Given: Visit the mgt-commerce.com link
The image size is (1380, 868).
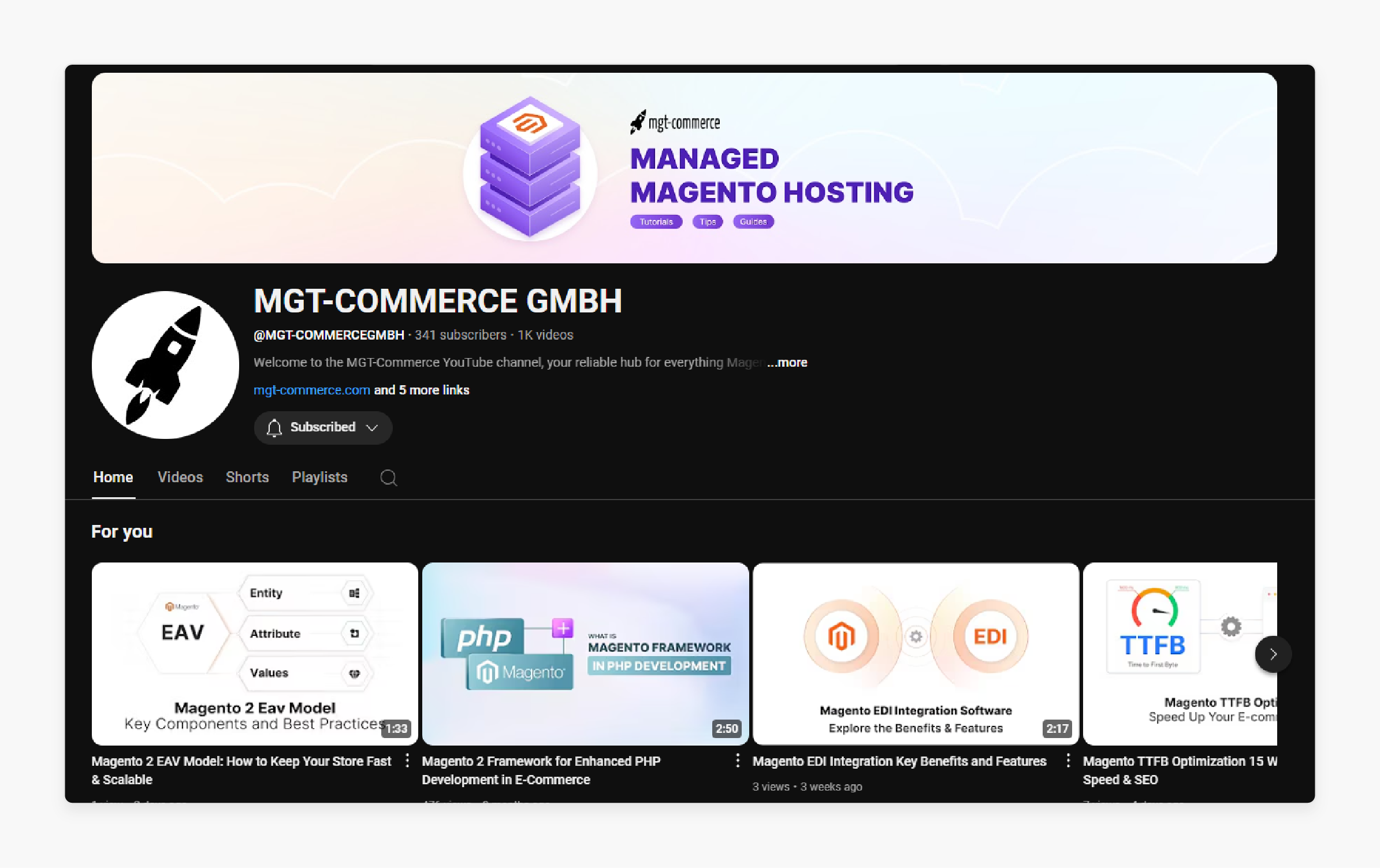Looking at the screenshot, I should [311, 390].
